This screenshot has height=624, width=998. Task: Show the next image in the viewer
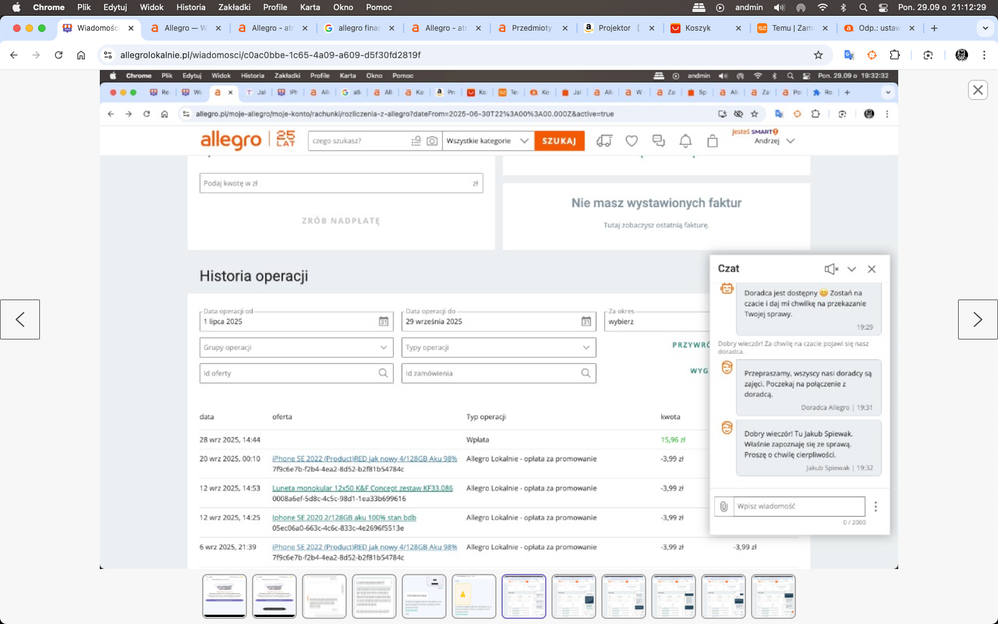tap(978, 319)
